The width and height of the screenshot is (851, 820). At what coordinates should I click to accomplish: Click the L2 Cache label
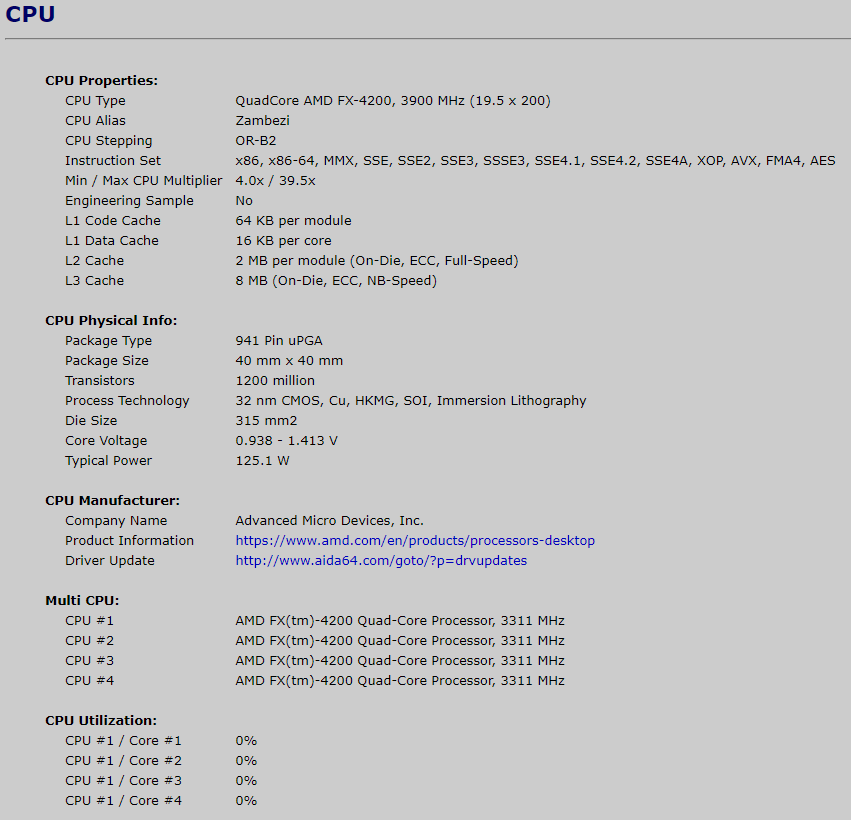pos(94,260)
